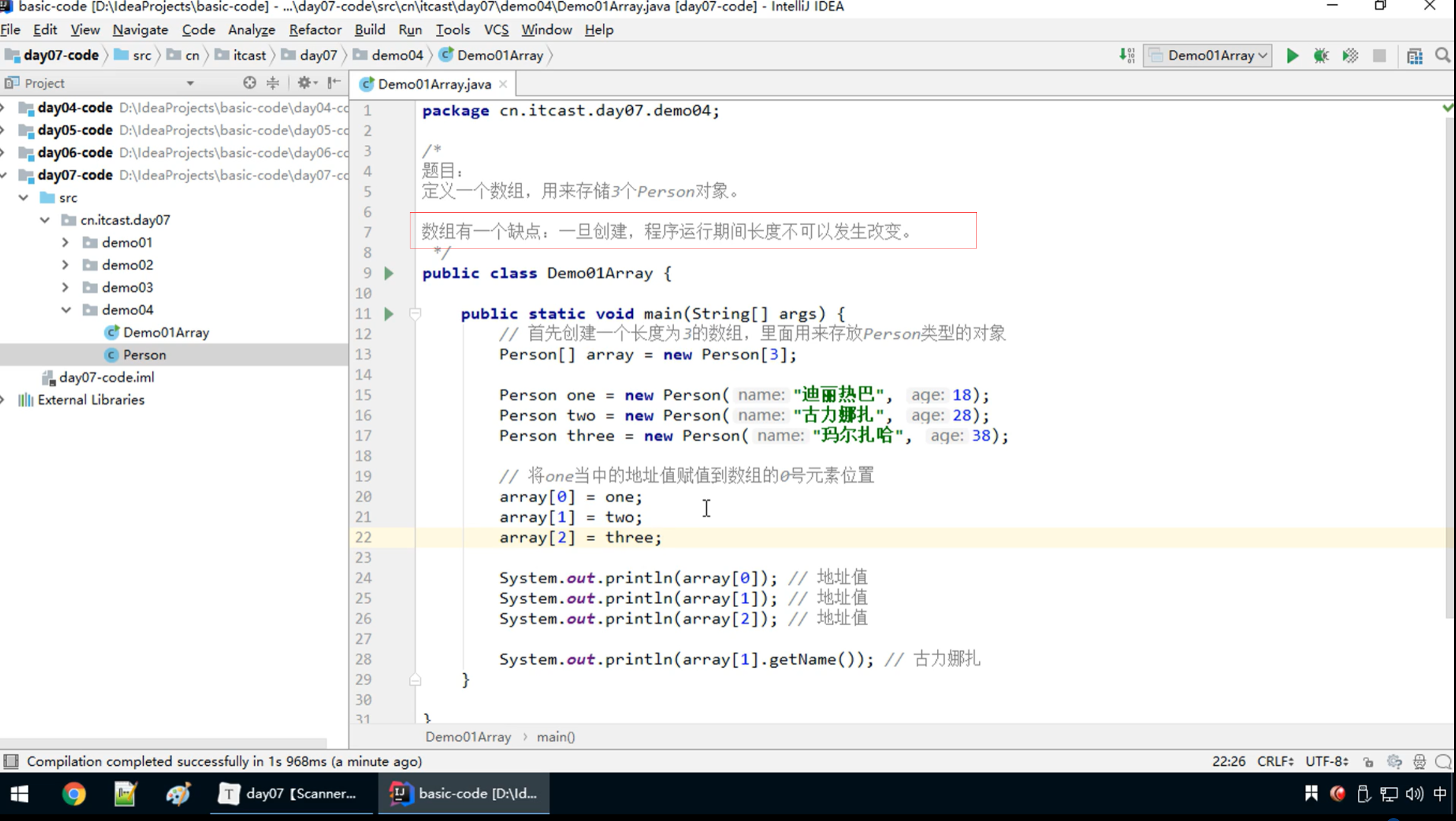1456x821 pixels.
Task: Open the Refactor menu
Action: click(x=315, y=30)
